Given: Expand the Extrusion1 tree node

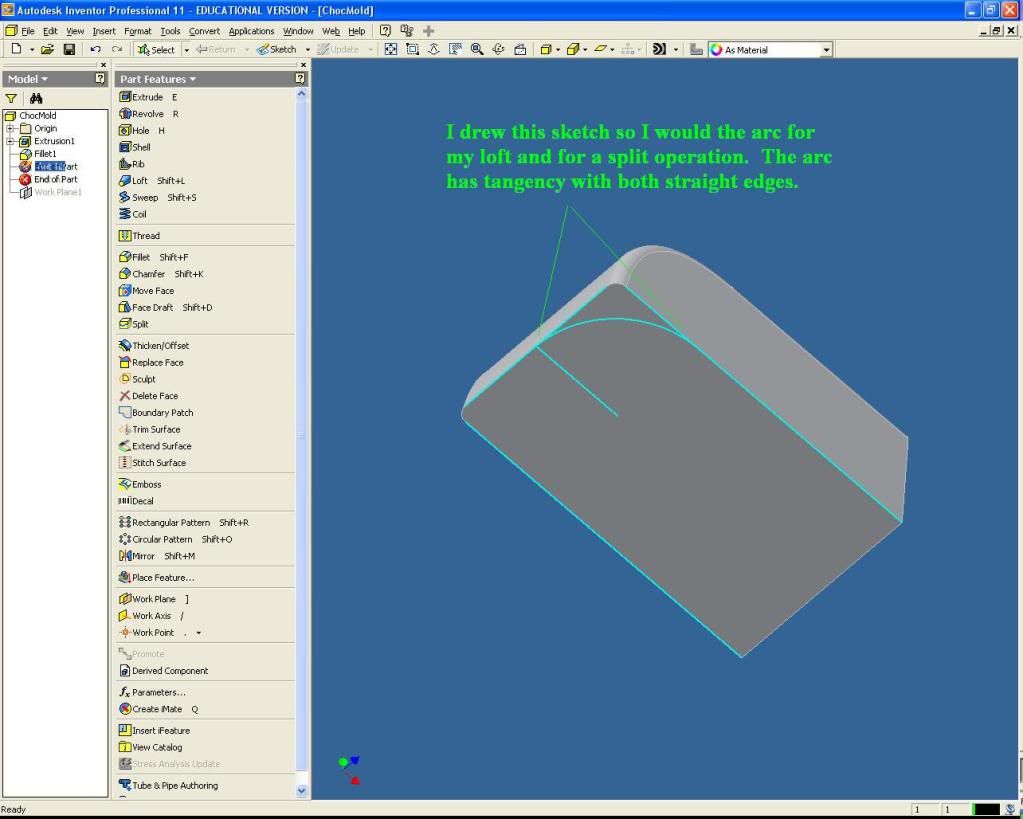Looking at the screenshot, I should pos(11,141).
